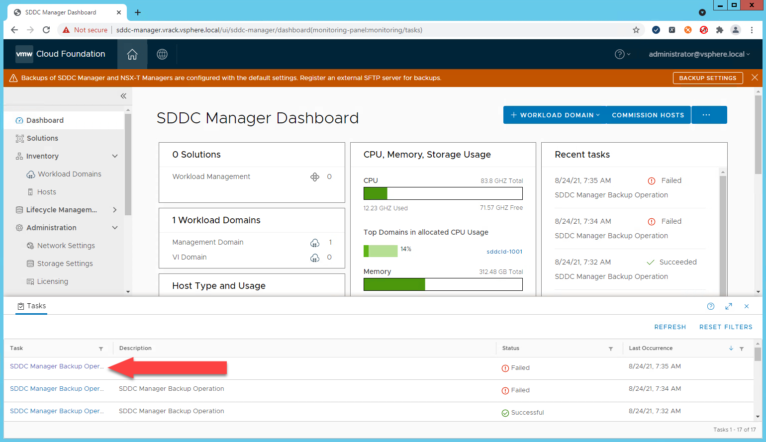Open the + WORKLOAD DOMAIN dropdown
The height and width of the screenshot is (442, 766).
[x=555, y=115]
